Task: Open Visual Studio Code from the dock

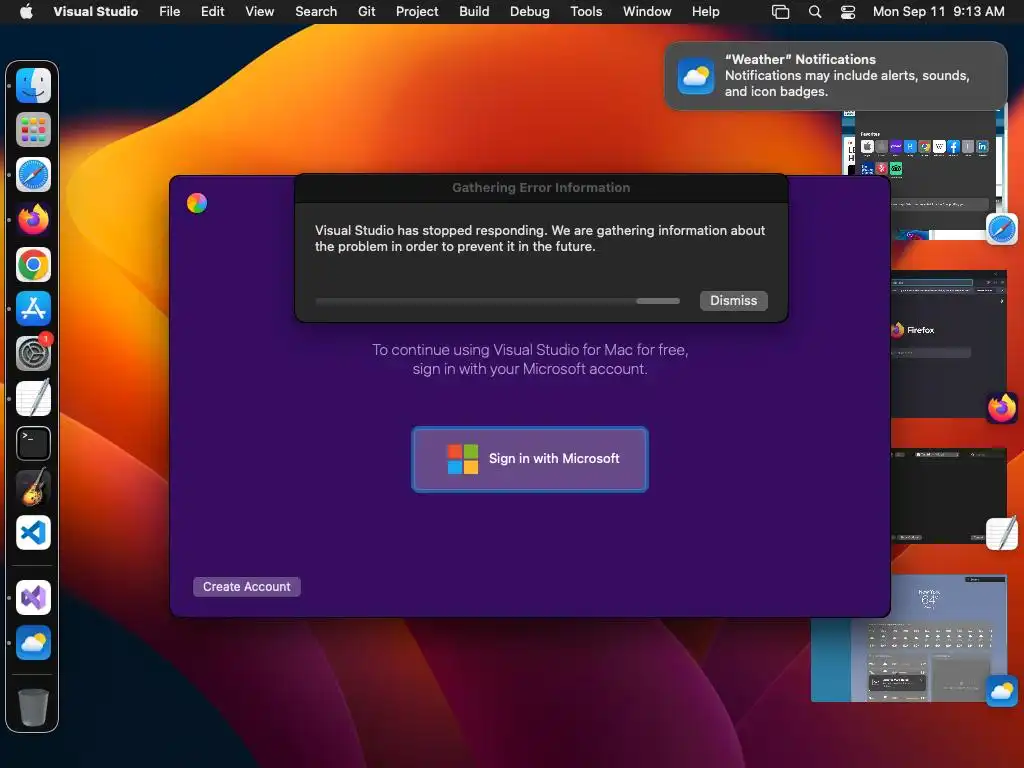Action: [33, 533]
